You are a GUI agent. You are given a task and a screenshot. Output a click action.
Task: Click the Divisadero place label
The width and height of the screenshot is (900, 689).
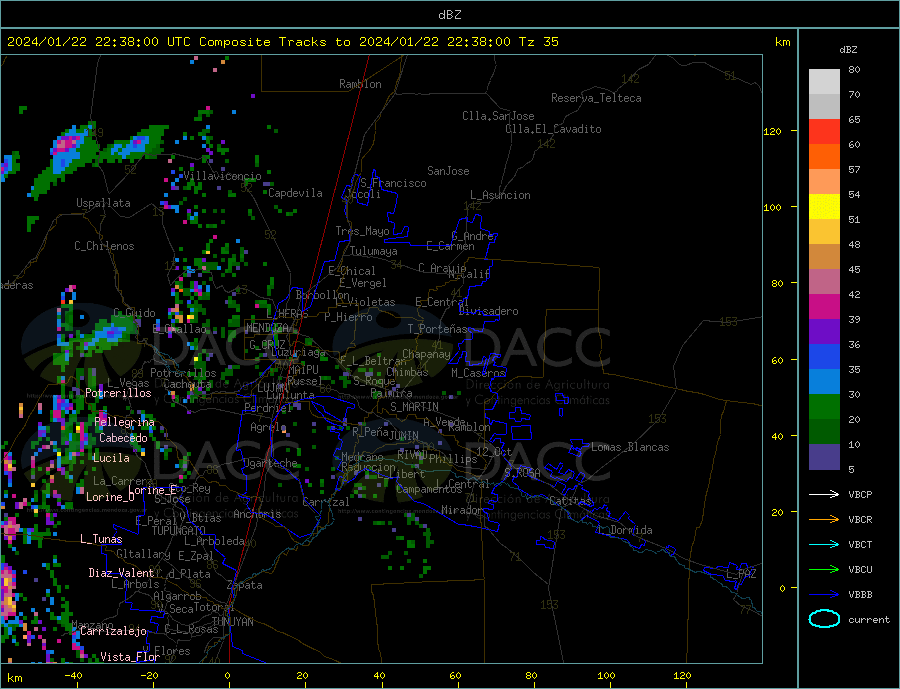pyautogui.click(x=488, y=311)
